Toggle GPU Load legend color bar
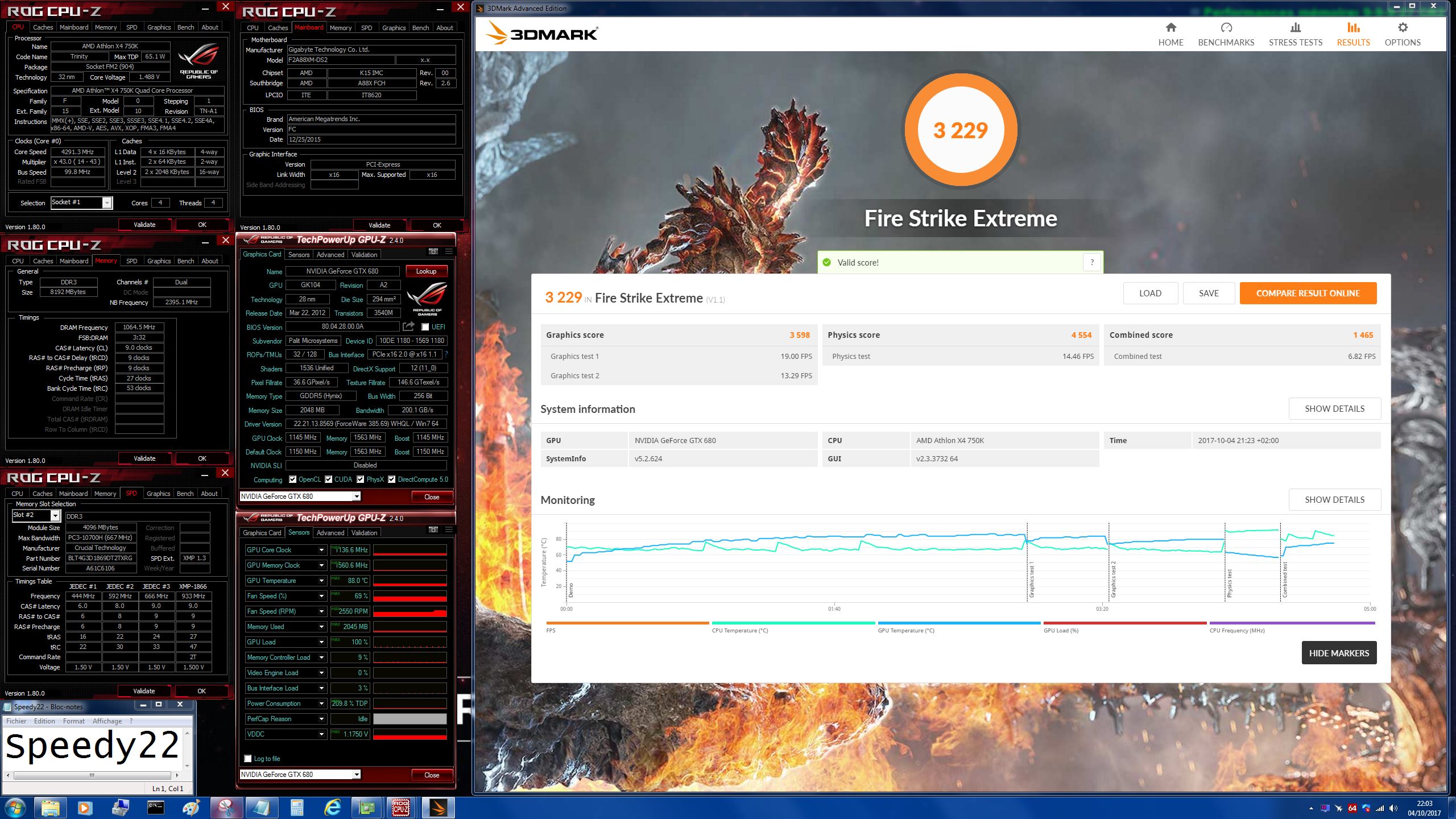The image size is (1456, 819). click(1125, 623)
